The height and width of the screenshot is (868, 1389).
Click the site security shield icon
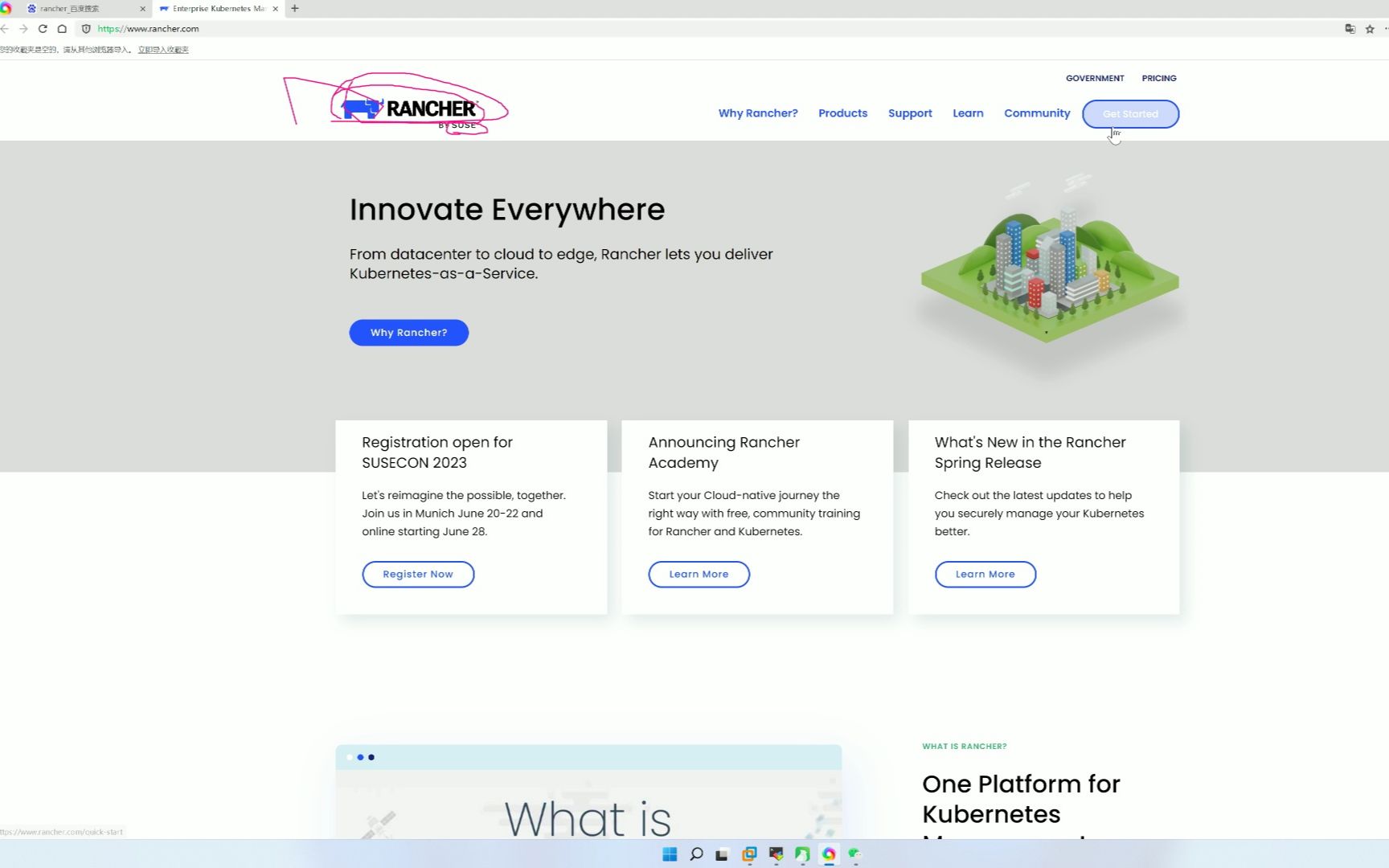86,29
